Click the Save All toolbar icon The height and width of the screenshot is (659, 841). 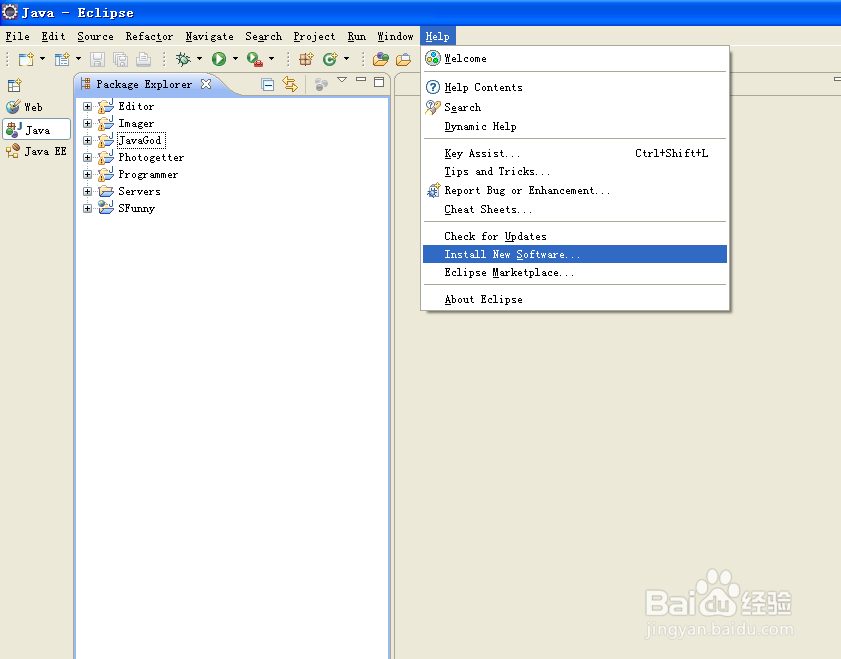pos(121,59)
